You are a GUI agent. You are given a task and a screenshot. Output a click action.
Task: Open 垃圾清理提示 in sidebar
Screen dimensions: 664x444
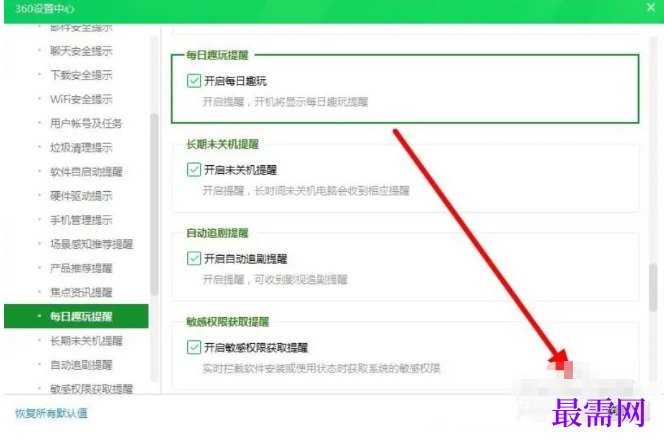click(81, 147)
